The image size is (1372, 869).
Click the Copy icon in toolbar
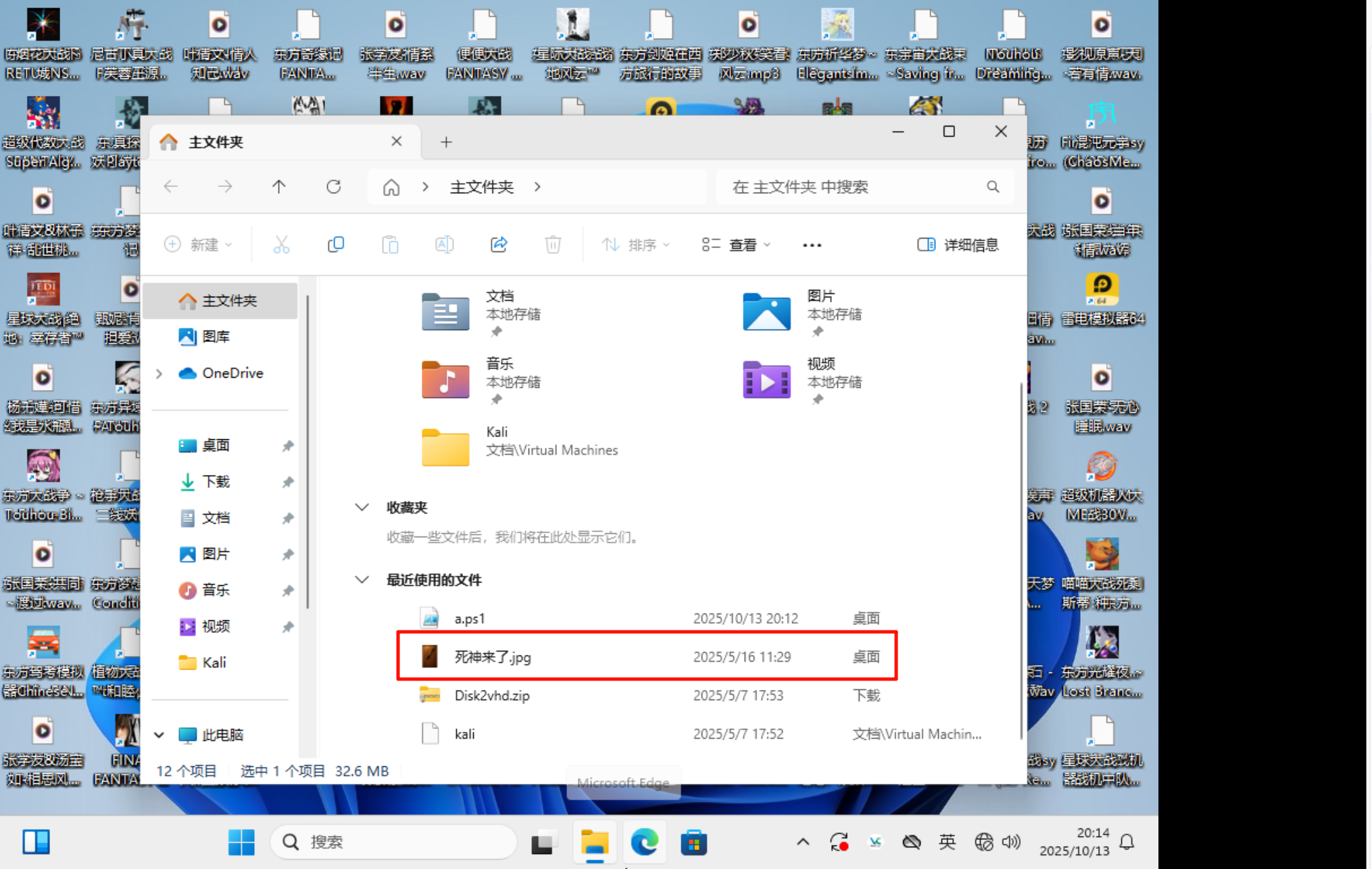pos(335,245)
